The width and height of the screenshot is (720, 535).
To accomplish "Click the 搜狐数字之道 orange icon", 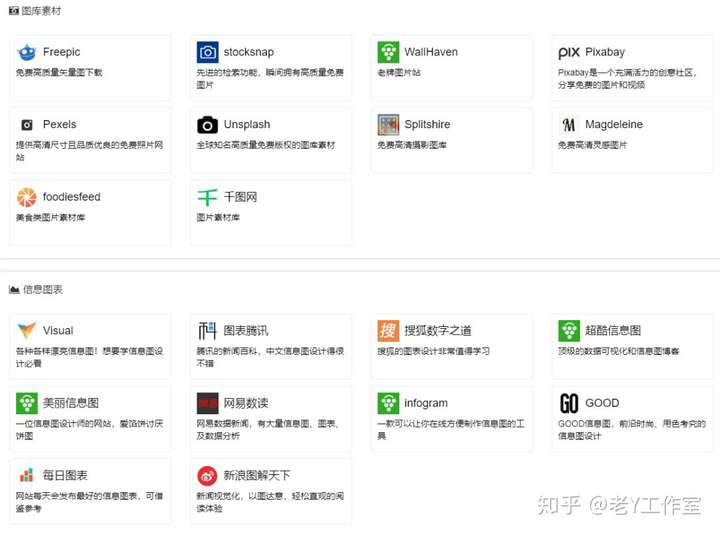I will (388, 331).
